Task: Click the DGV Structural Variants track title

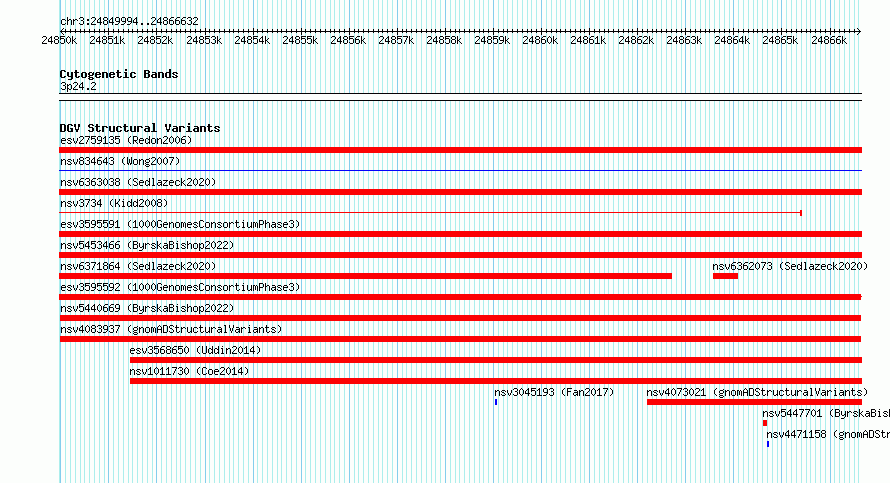Action: click(x=140, y=128)
